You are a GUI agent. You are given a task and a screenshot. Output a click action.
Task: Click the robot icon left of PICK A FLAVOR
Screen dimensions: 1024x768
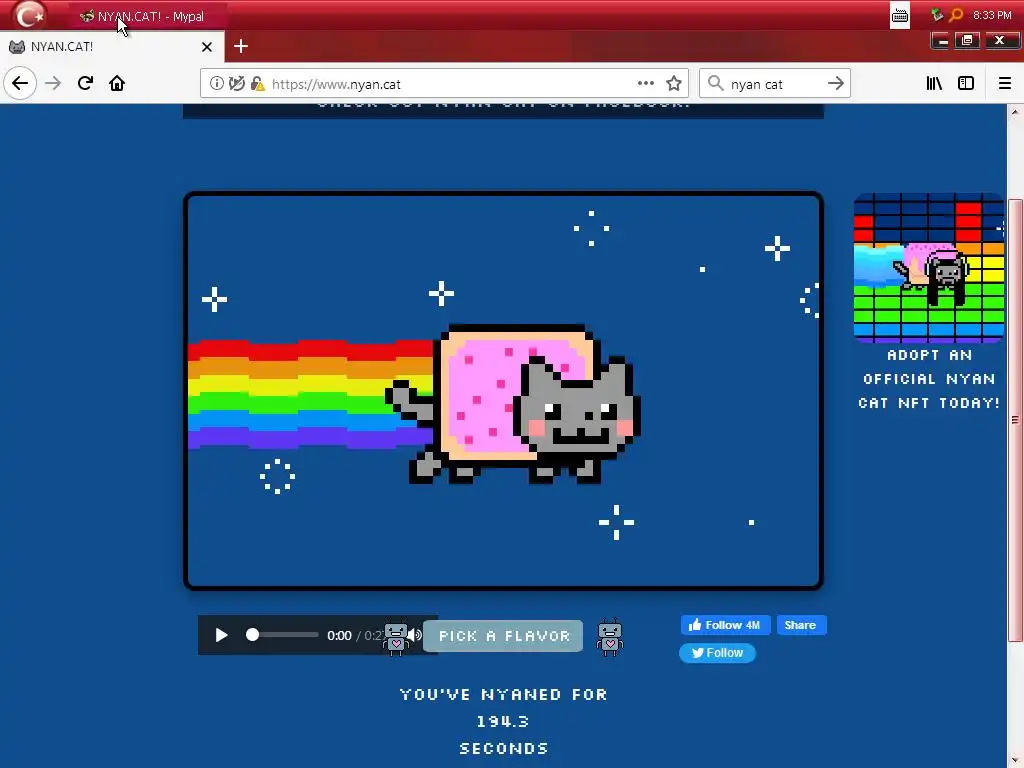point(396,638)
